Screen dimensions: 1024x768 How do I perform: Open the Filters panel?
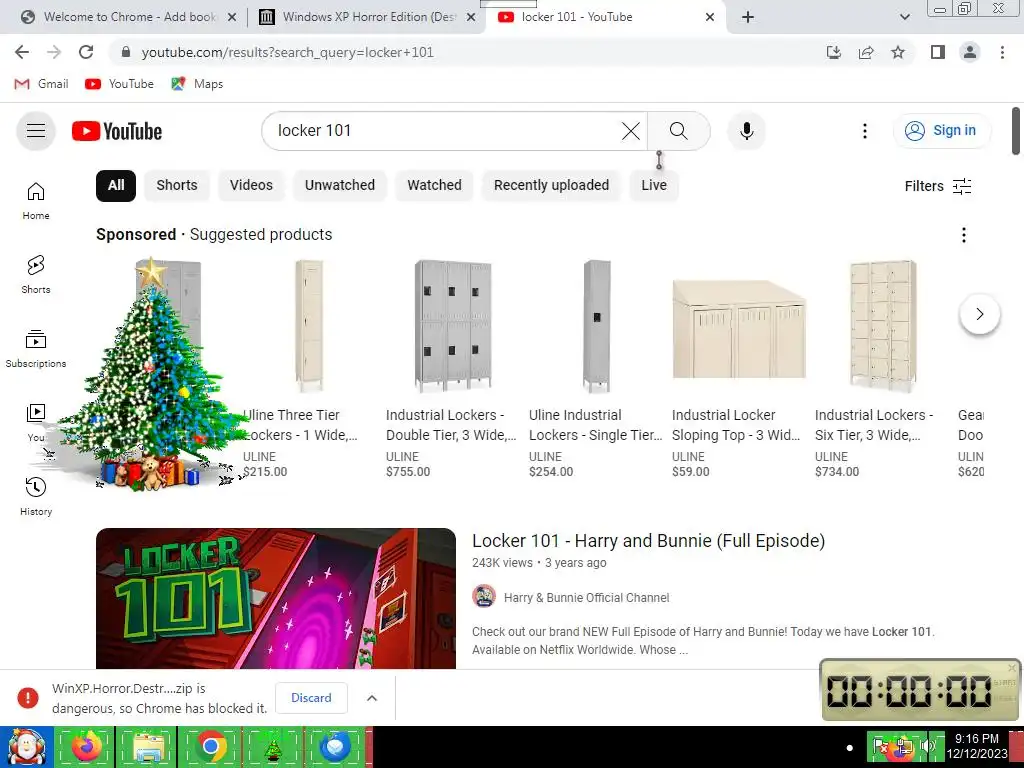click(x=938, y=186)
